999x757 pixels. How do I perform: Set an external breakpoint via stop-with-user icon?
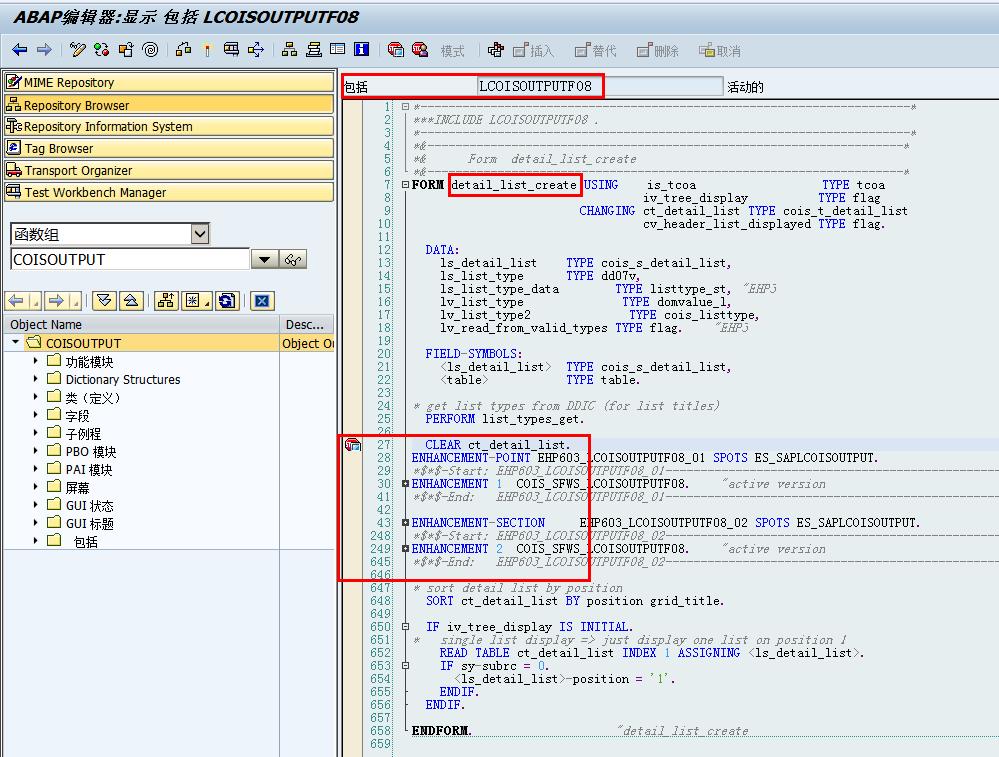click(420, 50)
